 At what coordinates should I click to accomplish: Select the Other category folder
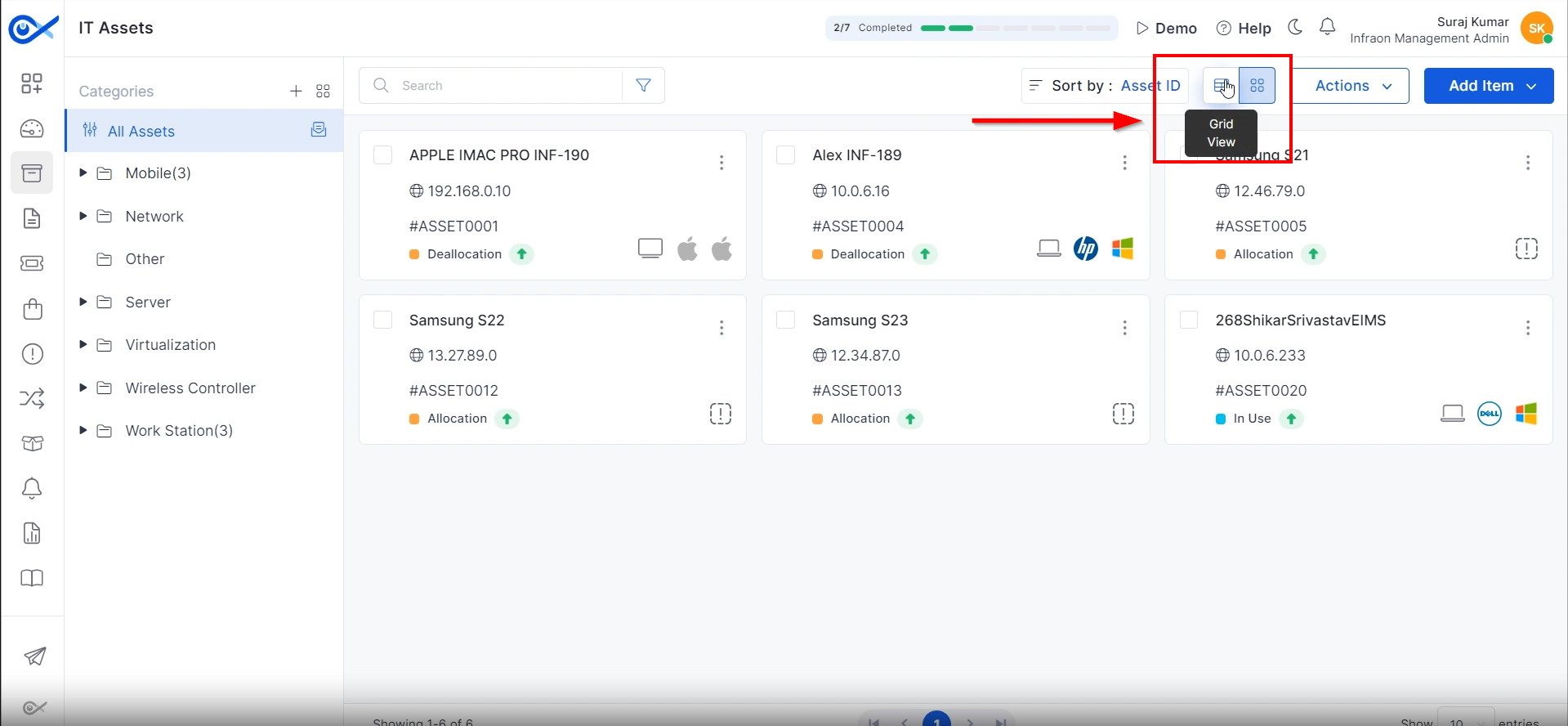coord(145,259)
